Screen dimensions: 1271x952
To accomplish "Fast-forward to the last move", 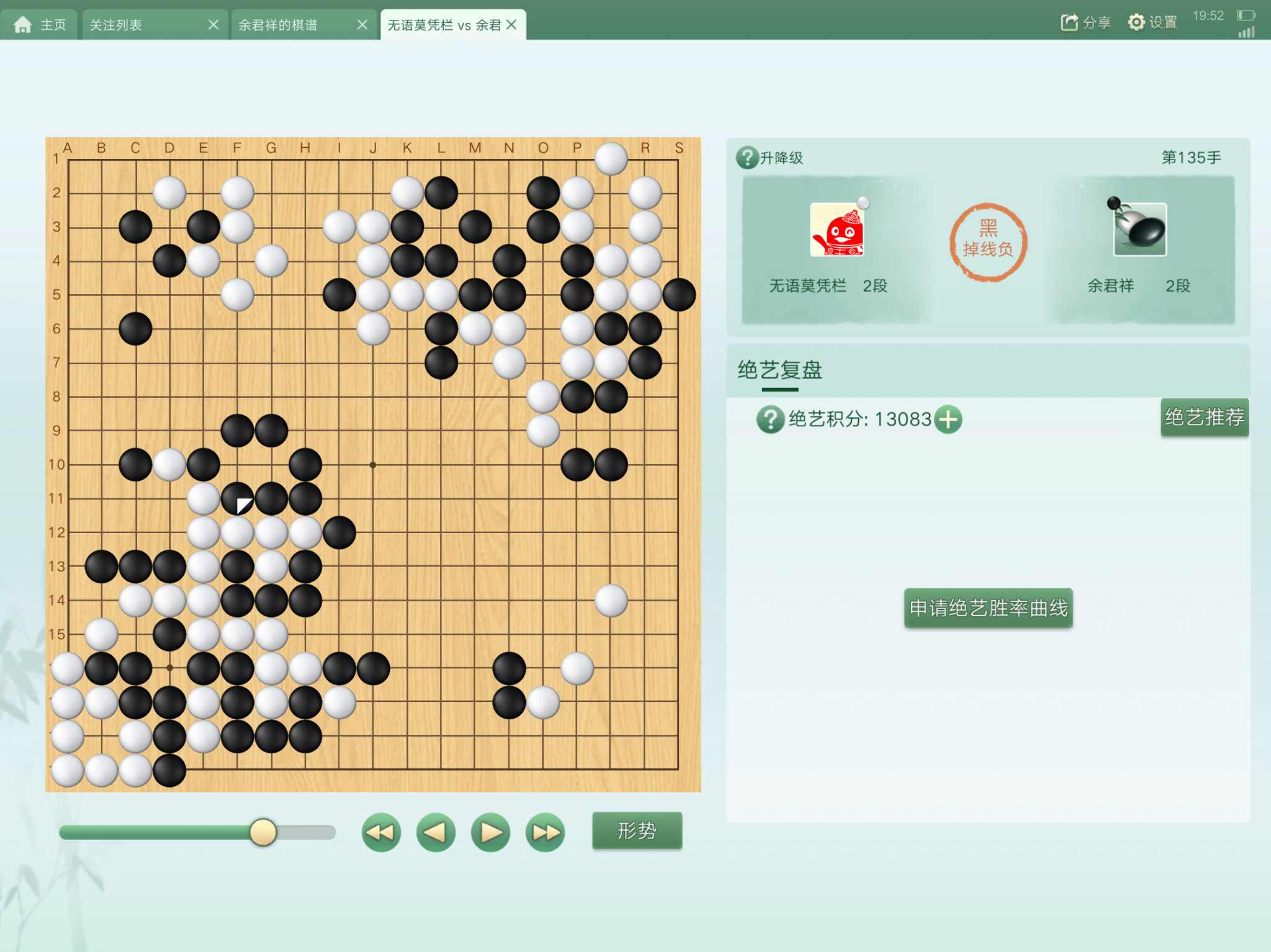I will coord(545,832).
